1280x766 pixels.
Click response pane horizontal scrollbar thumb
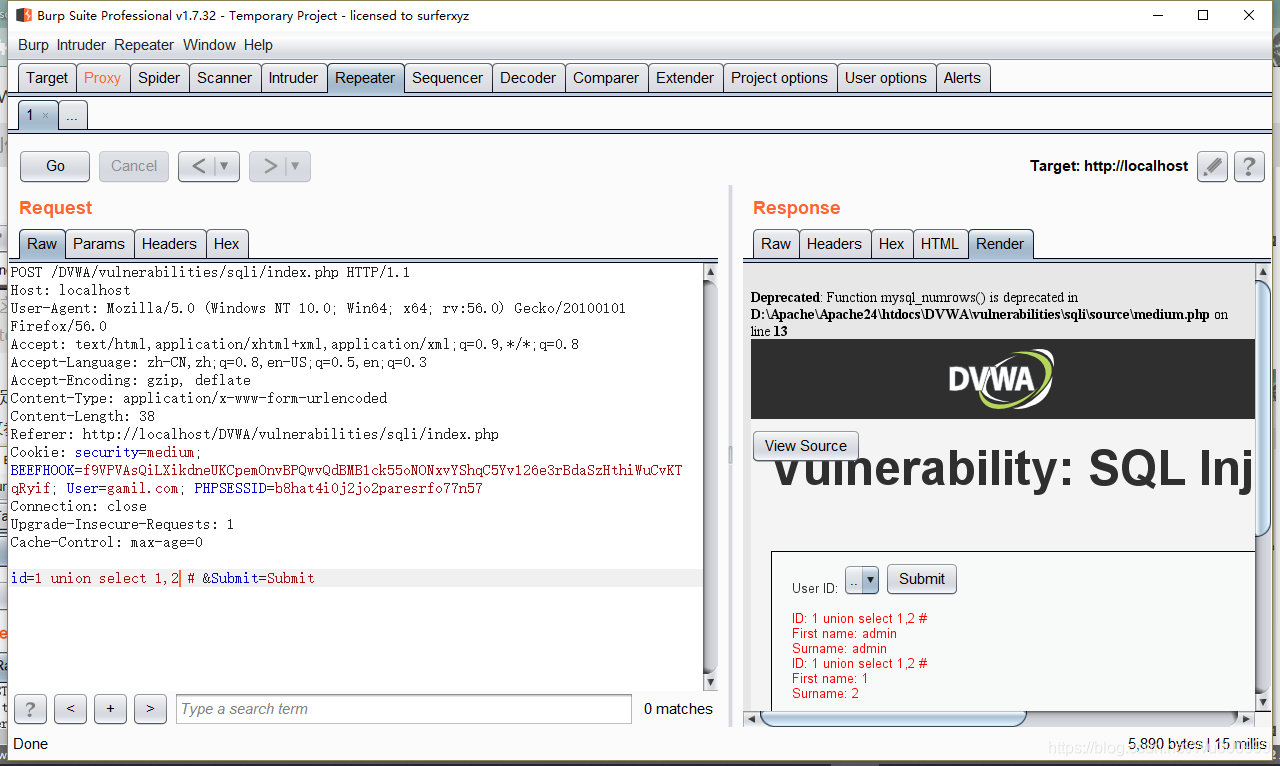(x=894, y=718)
